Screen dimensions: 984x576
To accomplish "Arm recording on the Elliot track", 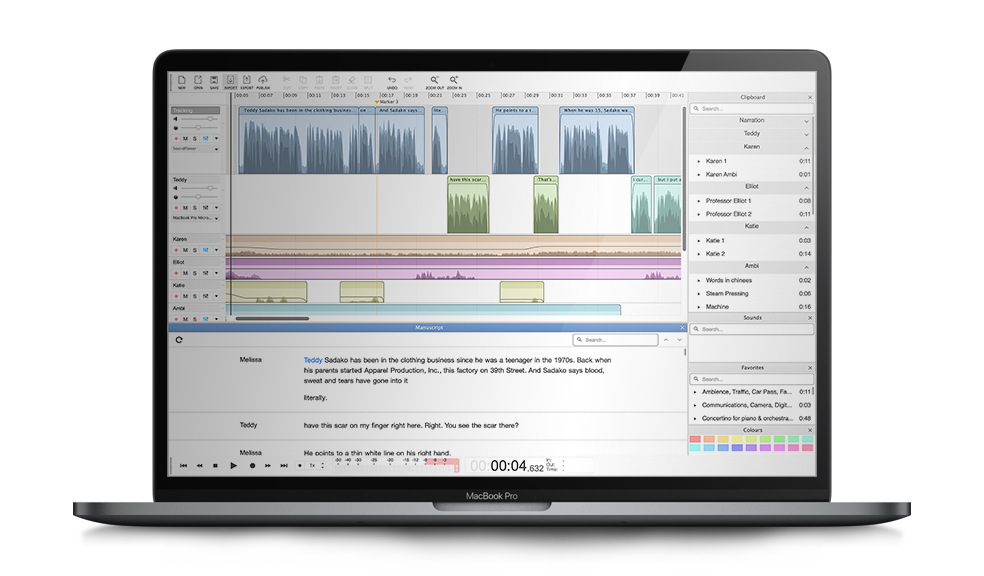I will pyautogui.click(x=175, y=273).
